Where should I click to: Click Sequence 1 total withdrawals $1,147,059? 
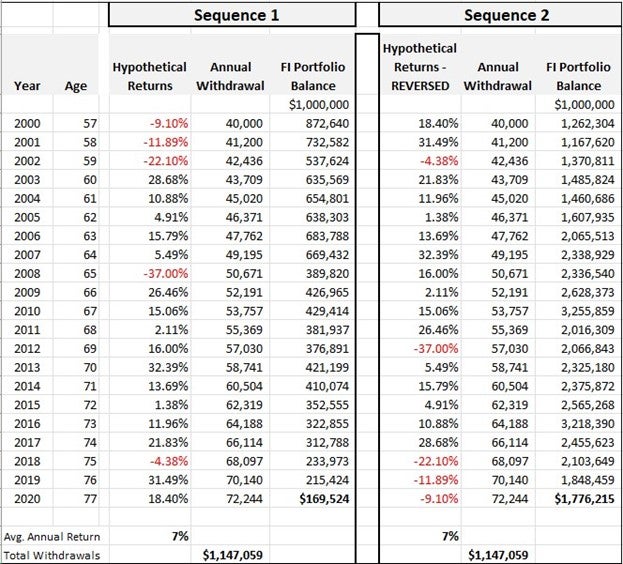pos(230,555)
